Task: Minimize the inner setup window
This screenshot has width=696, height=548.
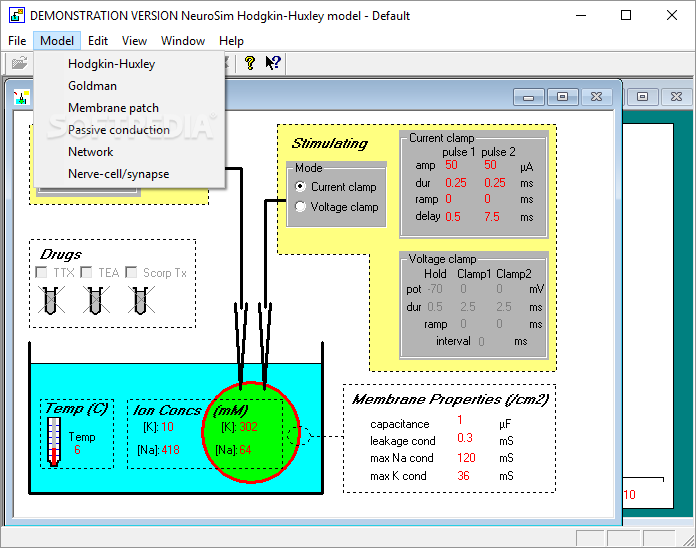Action: 529,97
